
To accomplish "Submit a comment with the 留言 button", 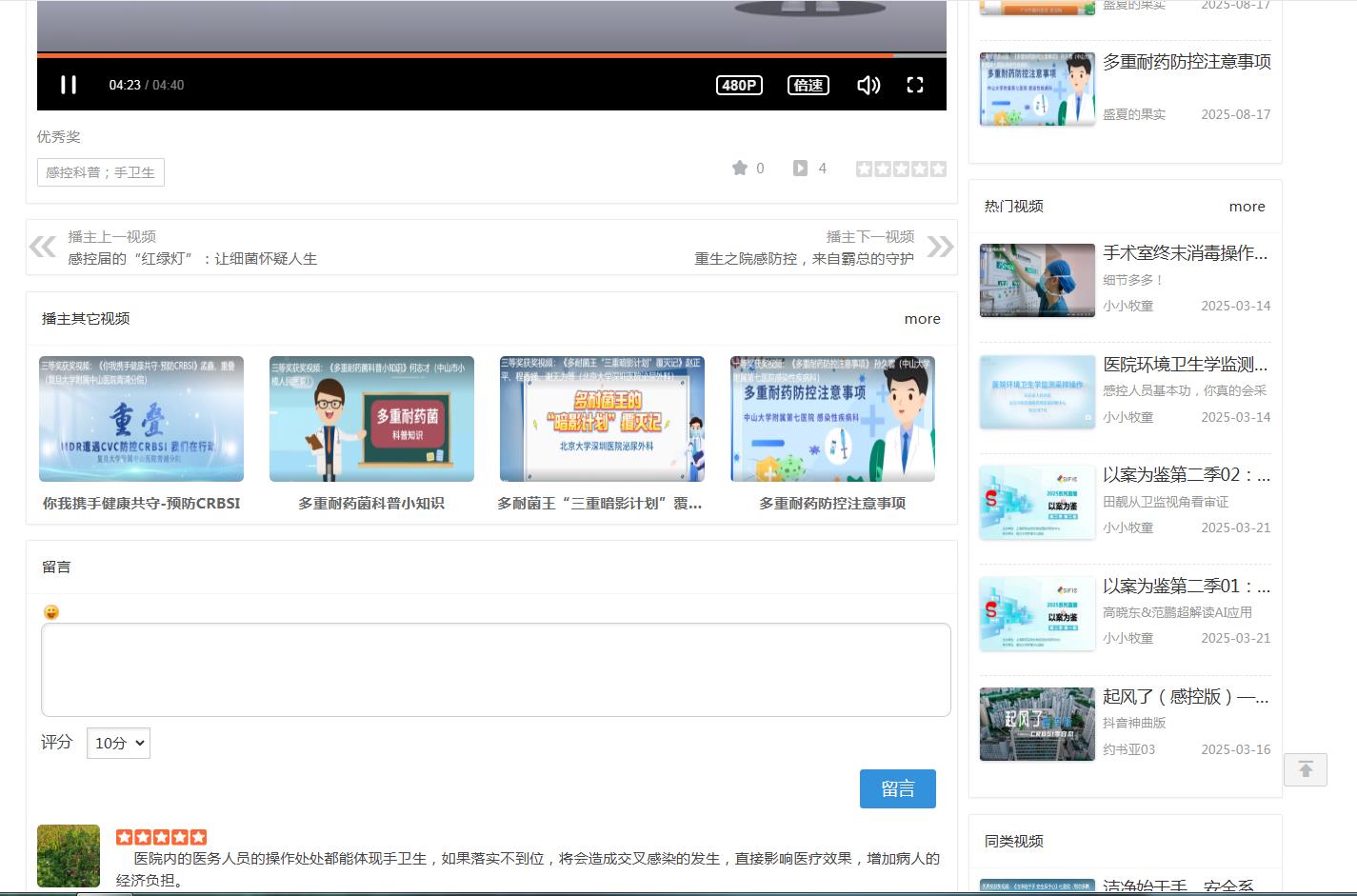I will pos(898,788).
